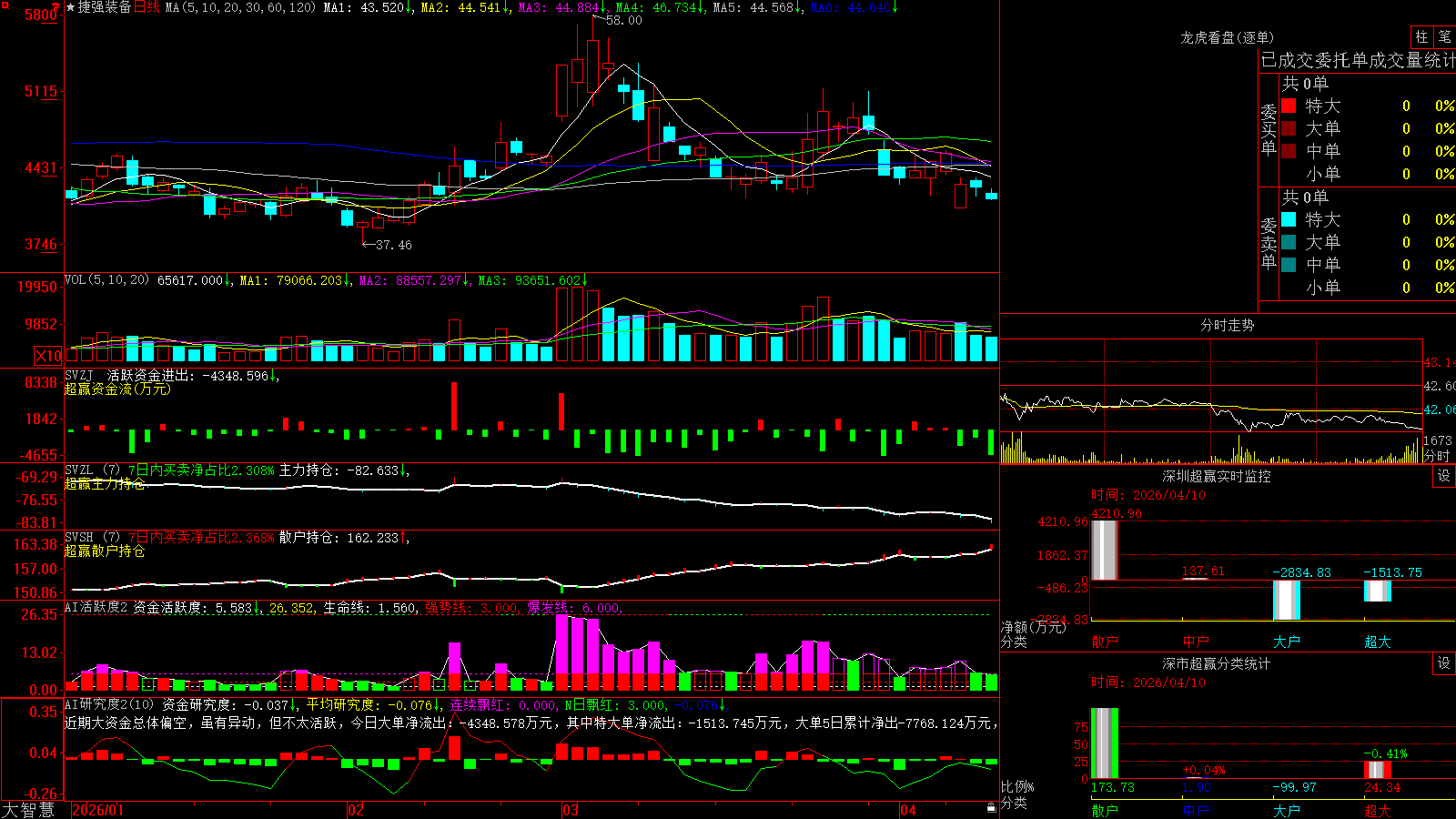Click the SVZJ indicator name
The image size is (1456, 819).
click(x=78, y=375)
